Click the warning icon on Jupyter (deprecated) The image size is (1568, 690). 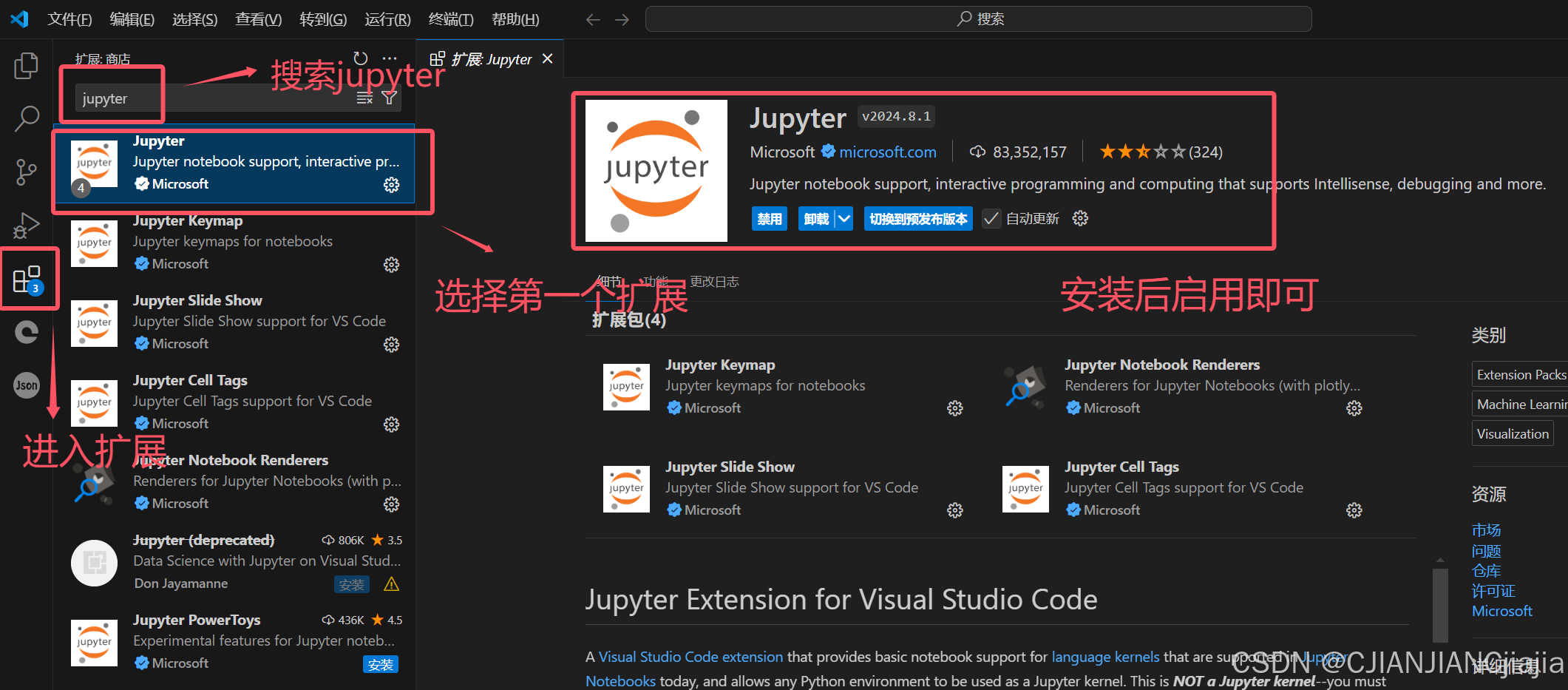coord(392,584)
